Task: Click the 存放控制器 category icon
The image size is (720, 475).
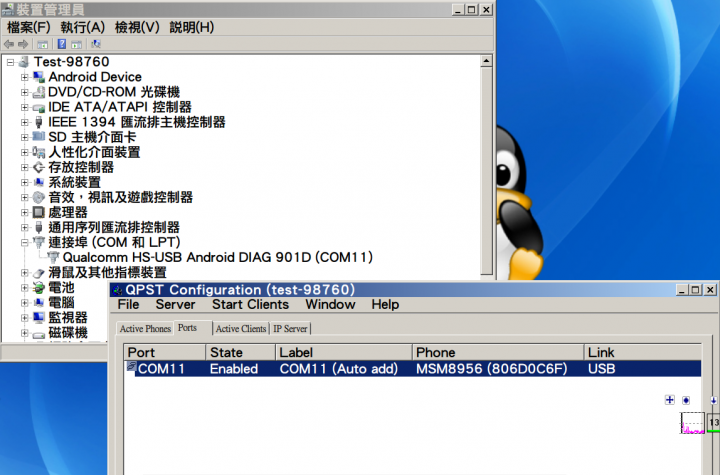Action: [39, 167]
